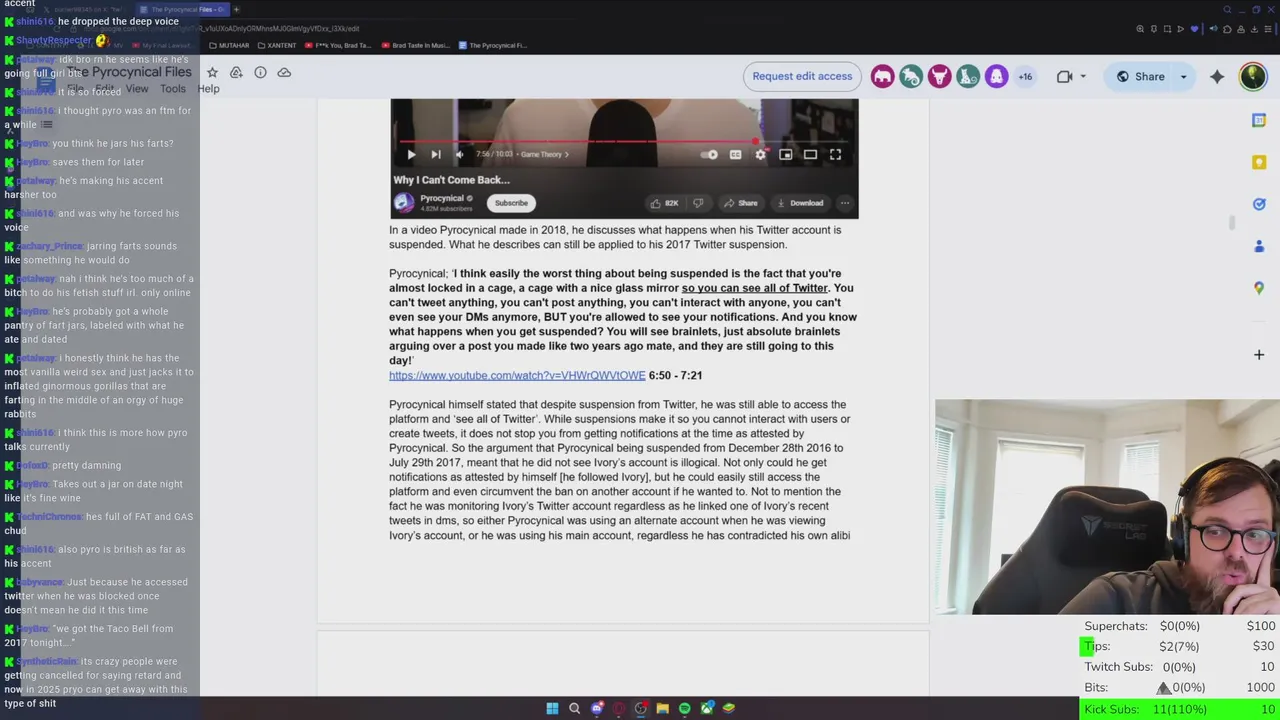Open the View menu

(136, 89)
